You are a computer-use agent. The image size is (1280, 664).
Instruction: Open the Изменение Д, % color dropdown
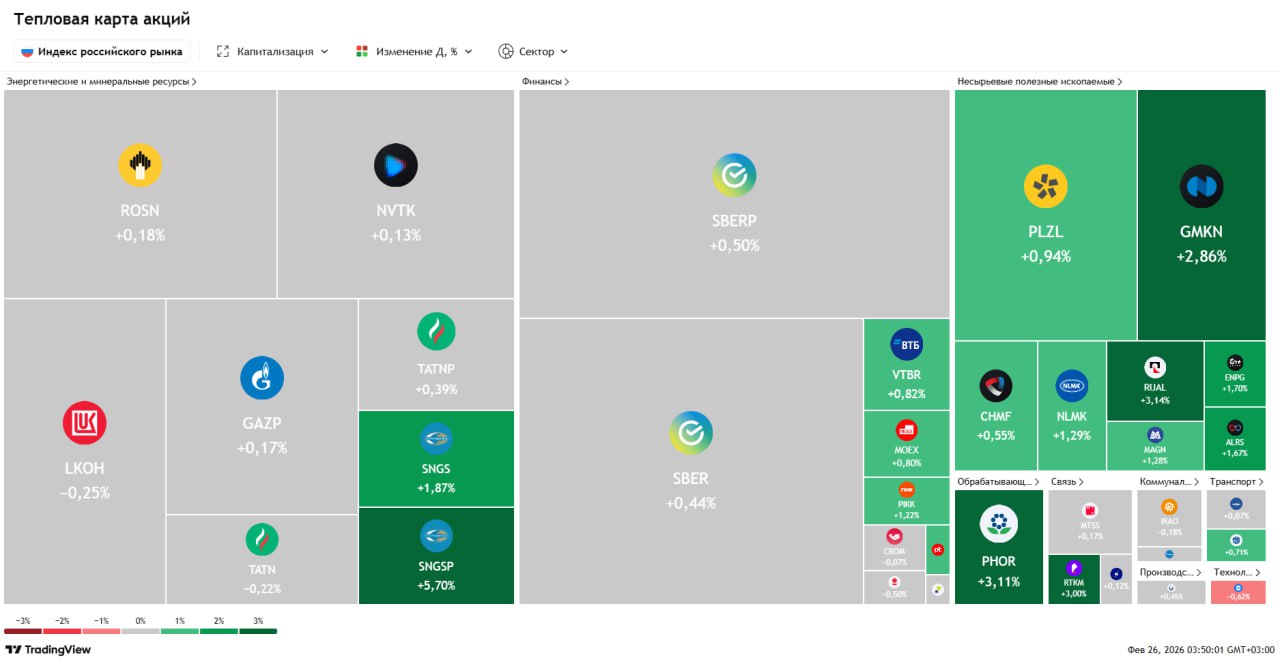coord(414,51)
